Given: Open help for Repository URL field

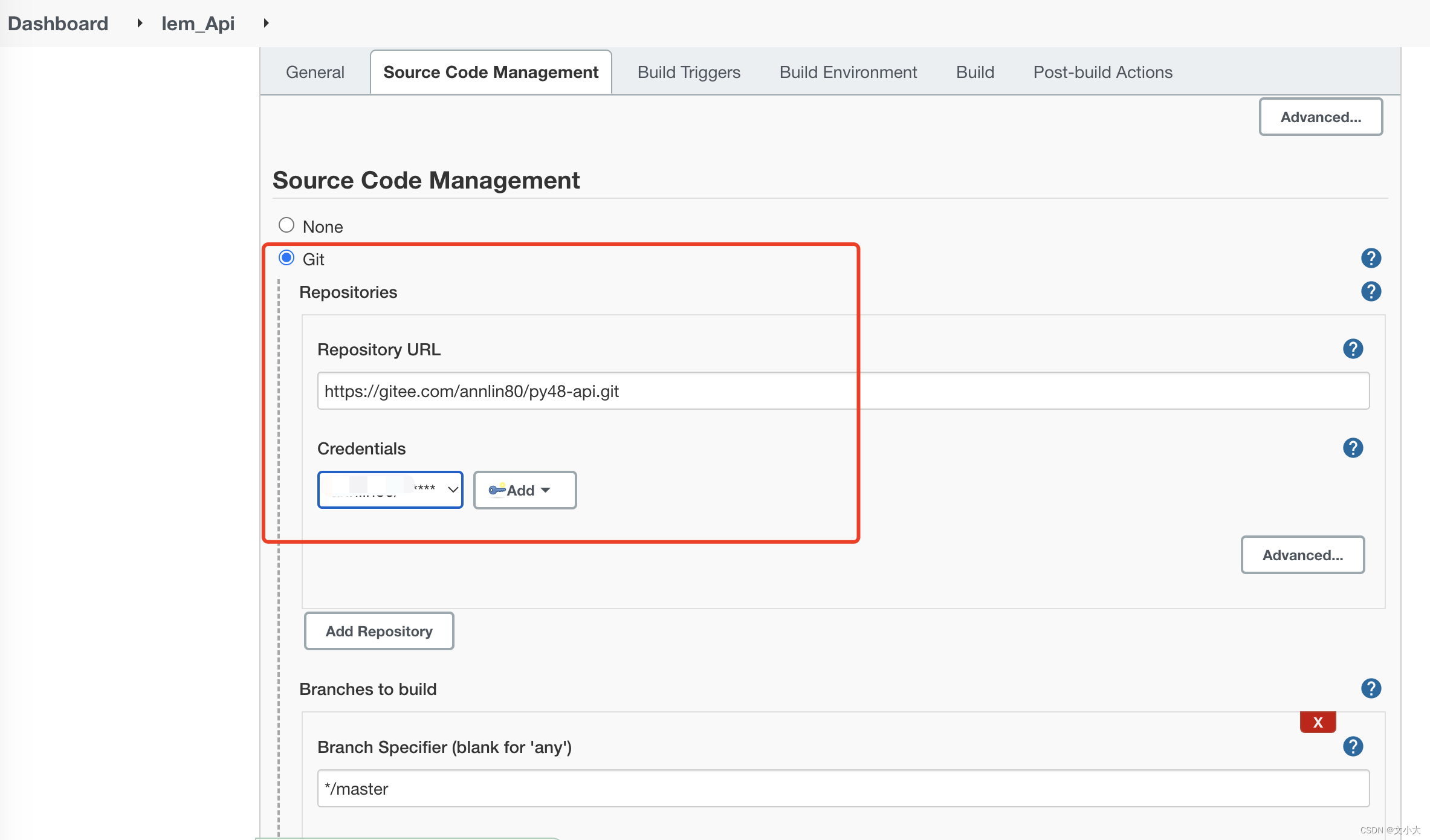Looking at the screenshot, I should pos(1353,349).
